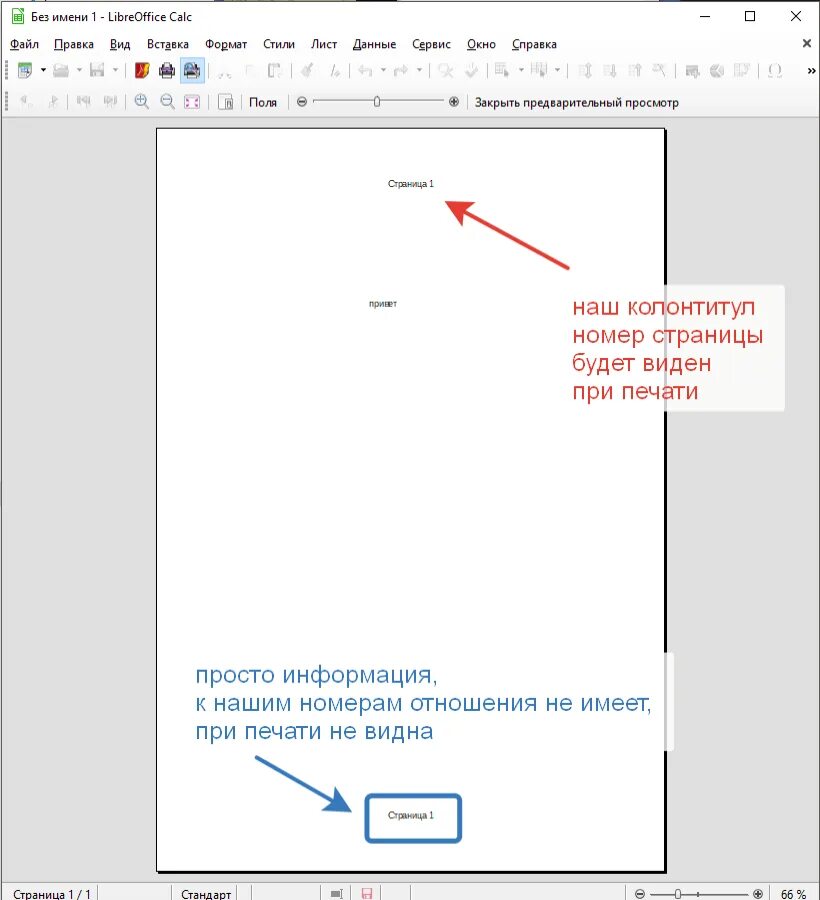The width and height of the screenshot is (820, 900).
Task: Click the Print printer icon
Action: [167, 71]
